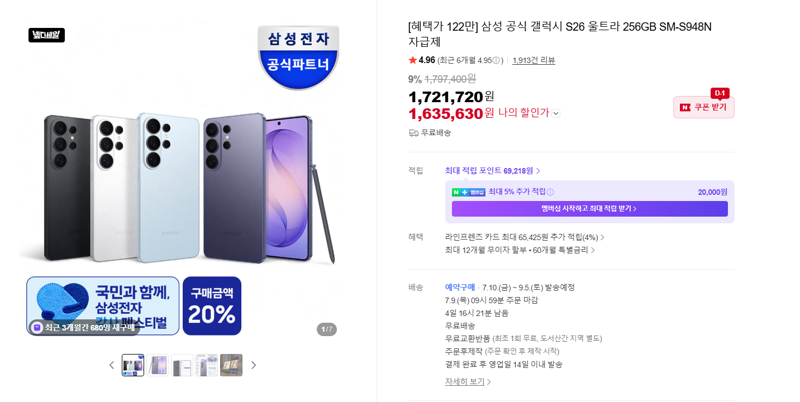Screen dimensions: 800x402
Task: Open the 12-month interest-free installment details
Action: [x=519, y=250]
